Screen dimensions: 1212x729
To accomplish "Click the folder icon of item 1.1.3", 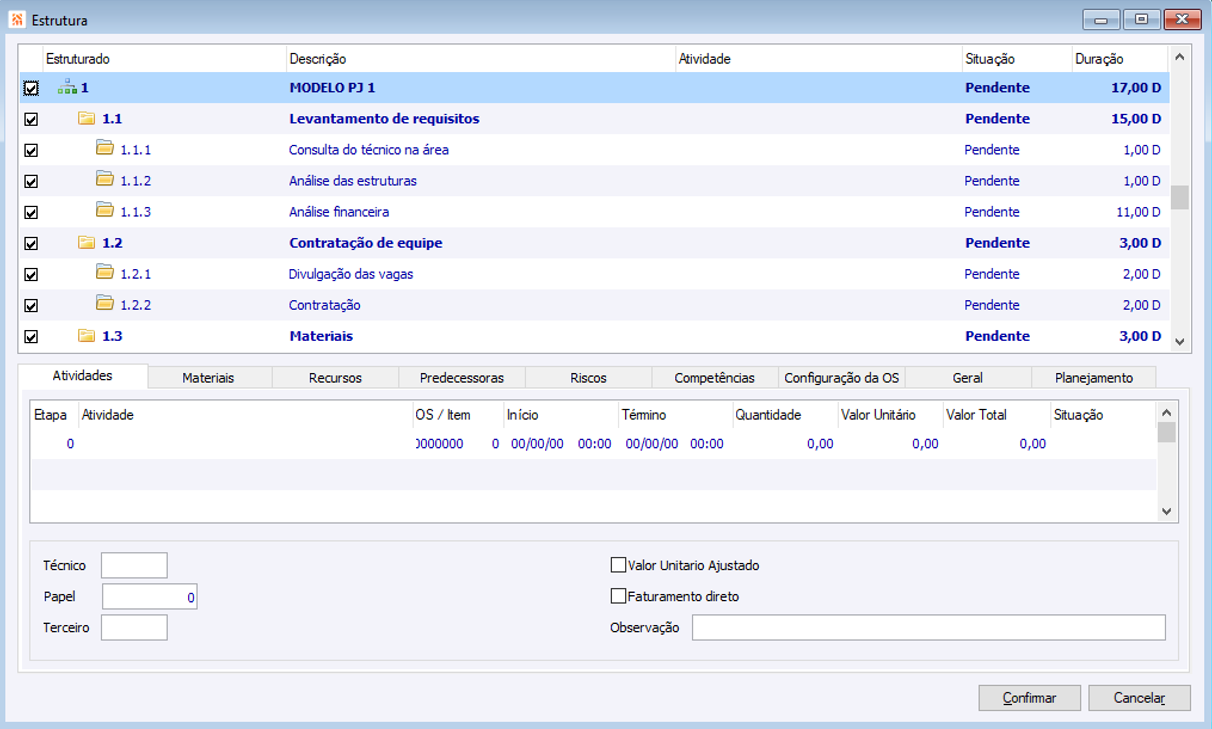I will (105, 211).
